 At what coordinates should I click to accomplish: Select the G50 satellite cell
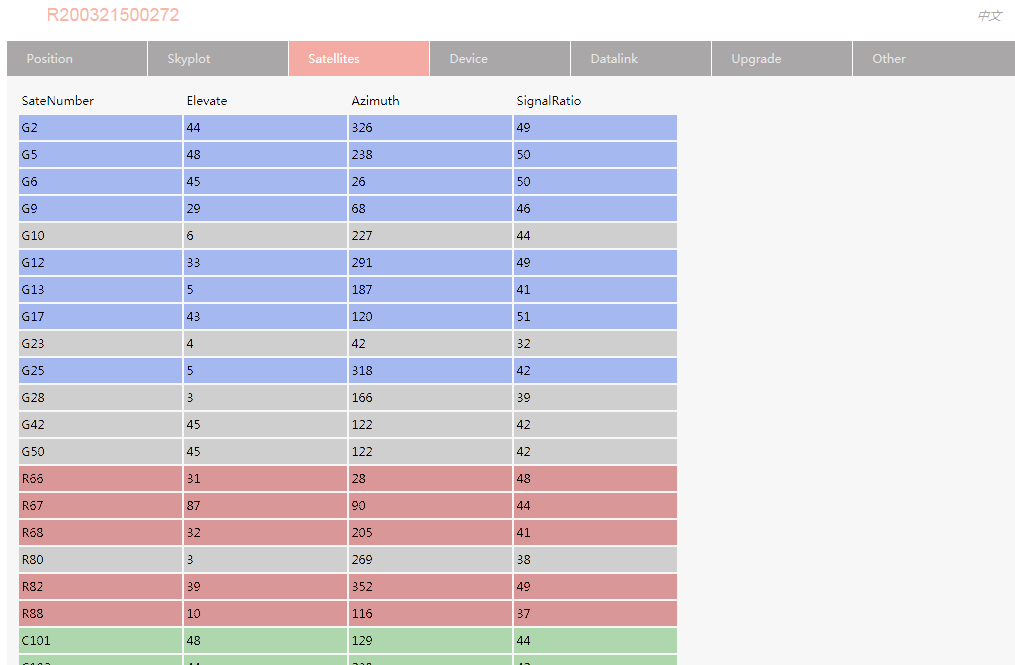click(x=100, y=451)
